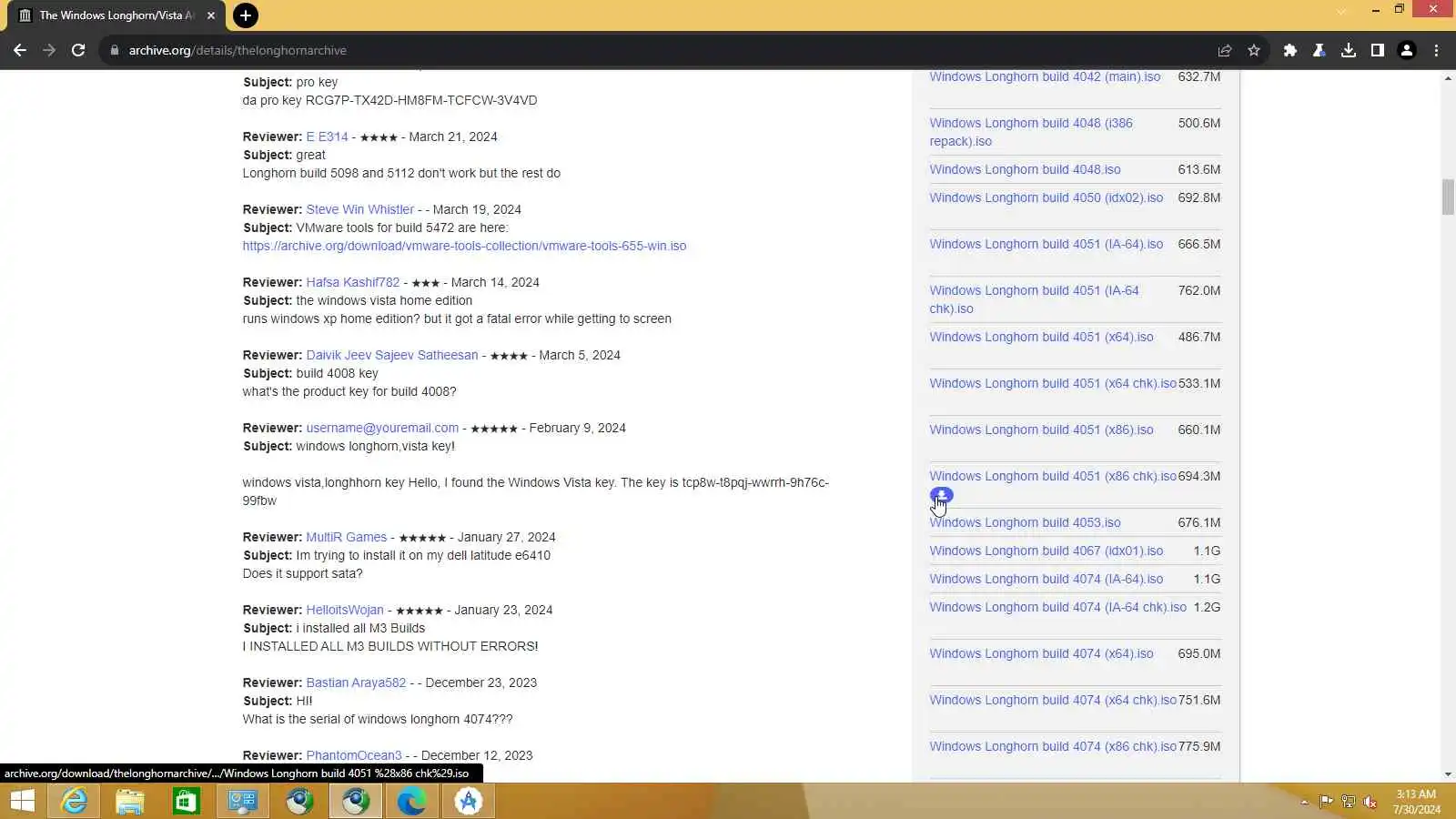Screen dimensions: 1456x819
Task: Click the blue icon under build 4051 x86 chk
Action: (x=941, y=496)
